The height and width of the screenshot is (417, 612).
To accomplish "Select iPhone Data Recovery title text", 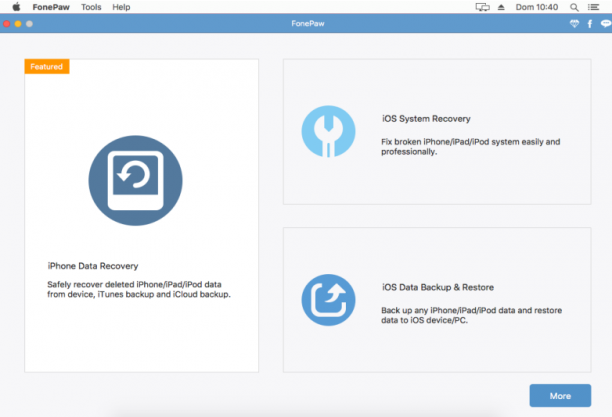I will click(x=93, y=266).
